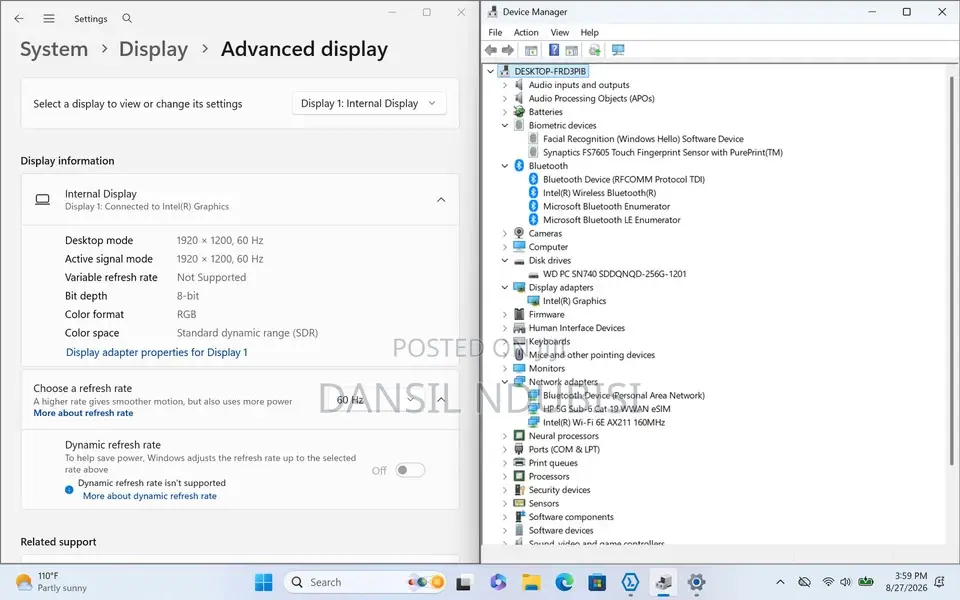Collapse the Display adapters node
Screen dimensions: 960x600
pos(504,287)
